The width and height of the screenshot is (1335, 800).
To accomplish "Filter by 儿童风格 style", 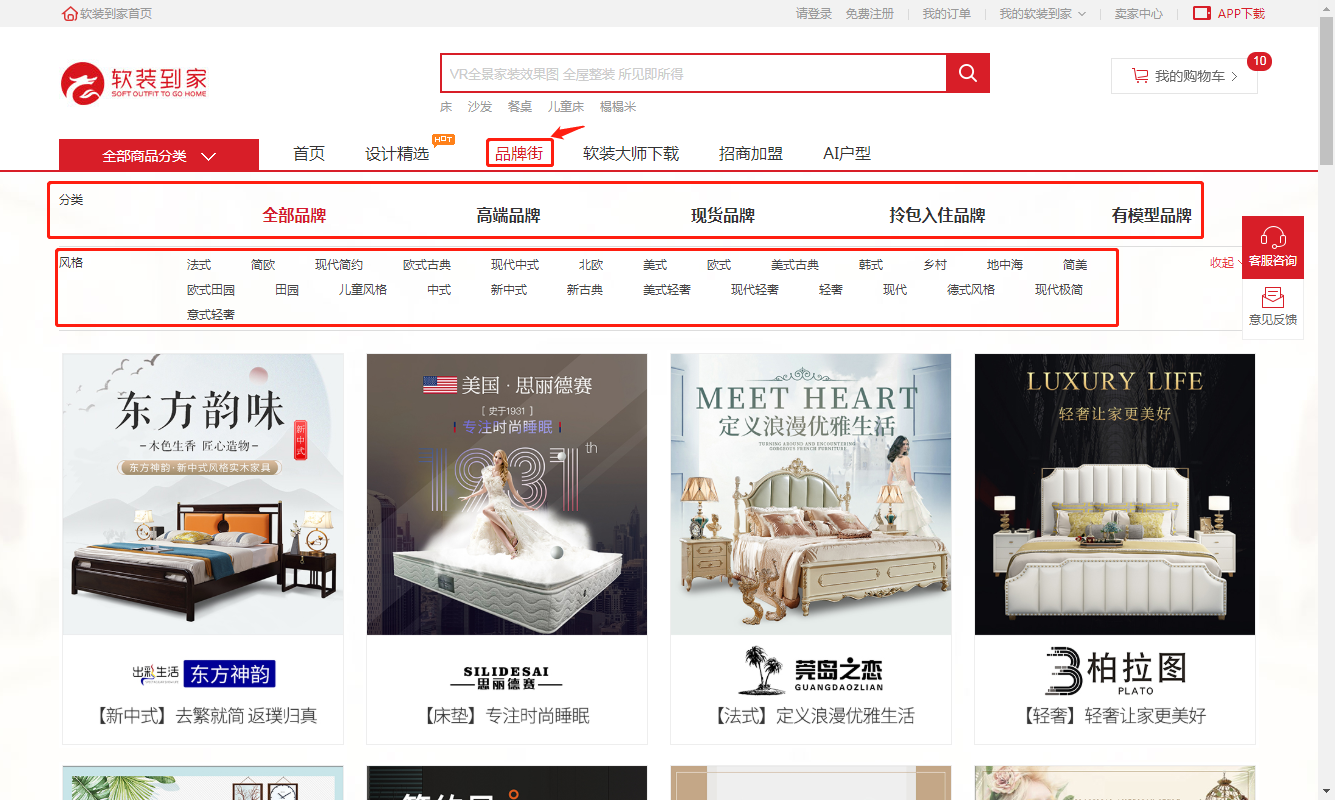I will [363, 290].
